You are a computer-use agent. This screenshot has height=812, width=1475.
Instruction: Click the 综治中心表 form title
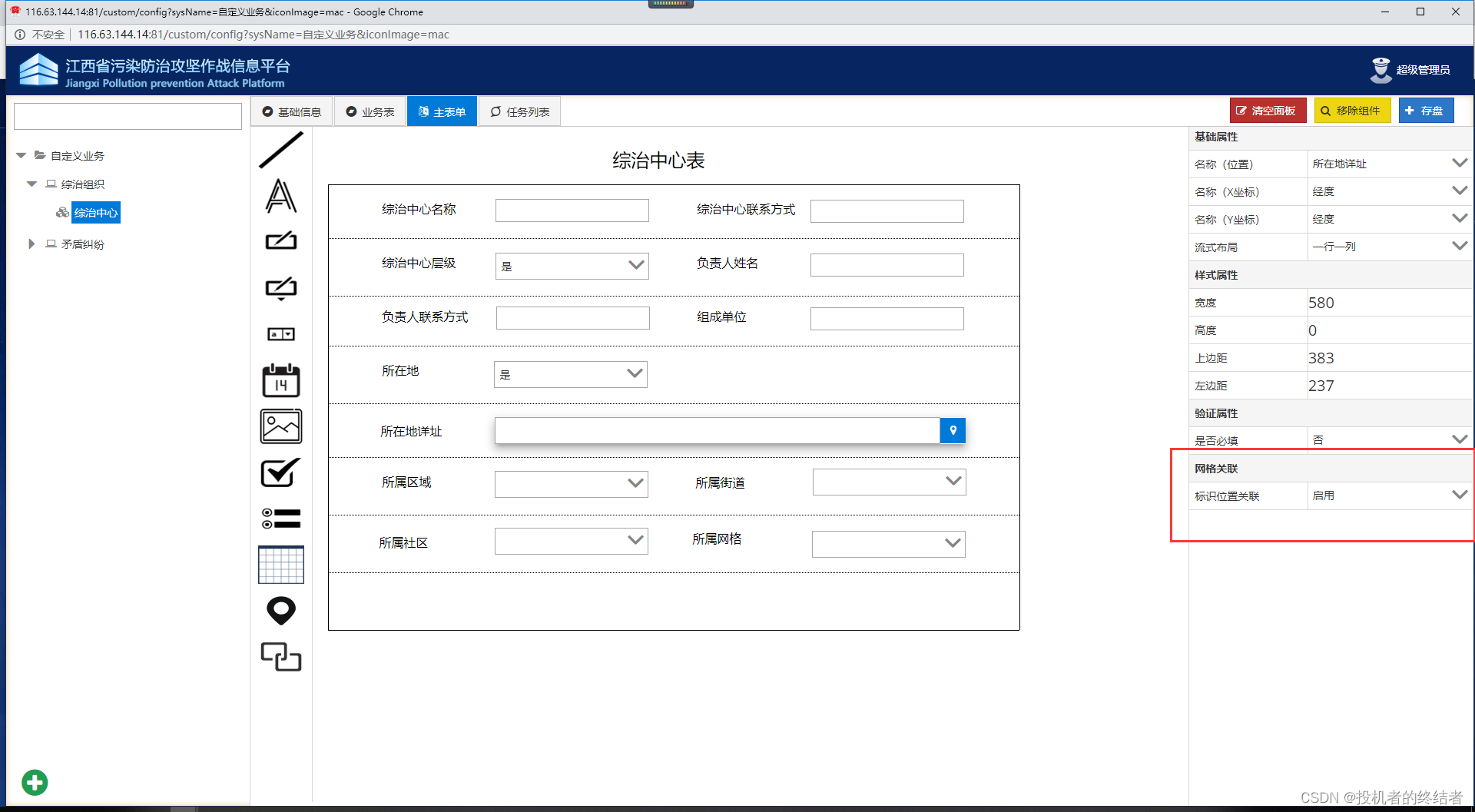point(658,161)
